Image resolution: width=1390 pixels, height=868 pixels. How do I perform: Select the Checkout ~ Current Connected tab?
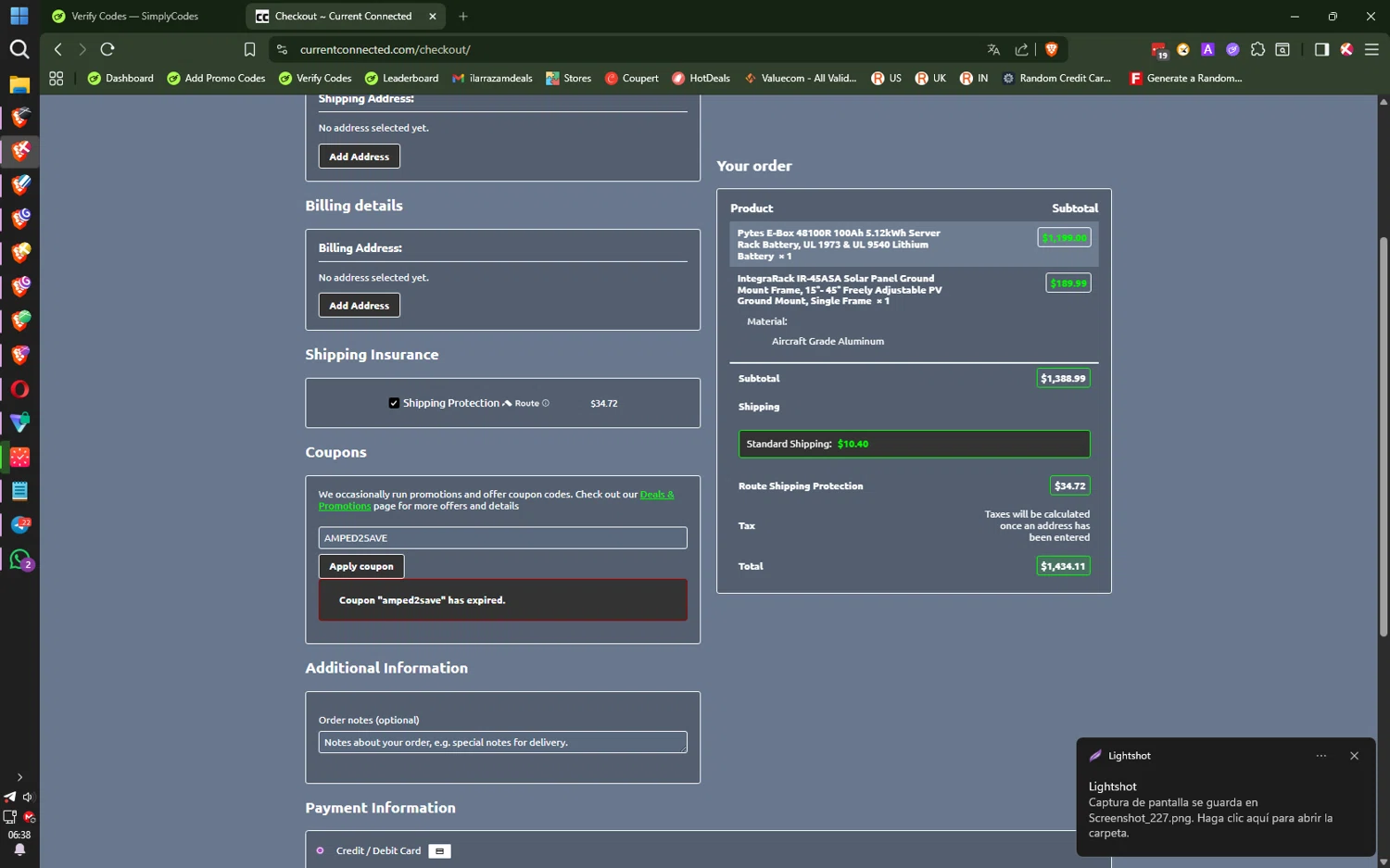[x=343, y=16]
